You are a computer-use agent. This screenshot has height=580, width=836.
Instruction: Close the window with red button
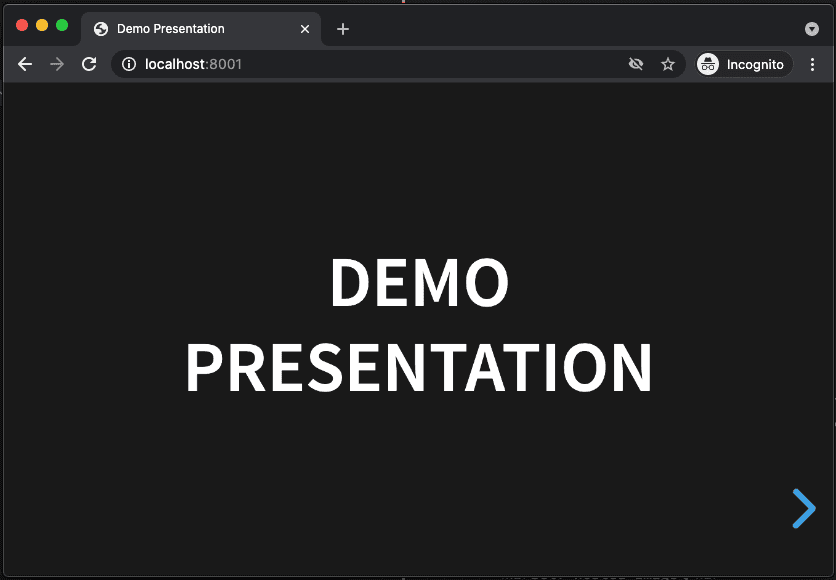click(22, 25)
